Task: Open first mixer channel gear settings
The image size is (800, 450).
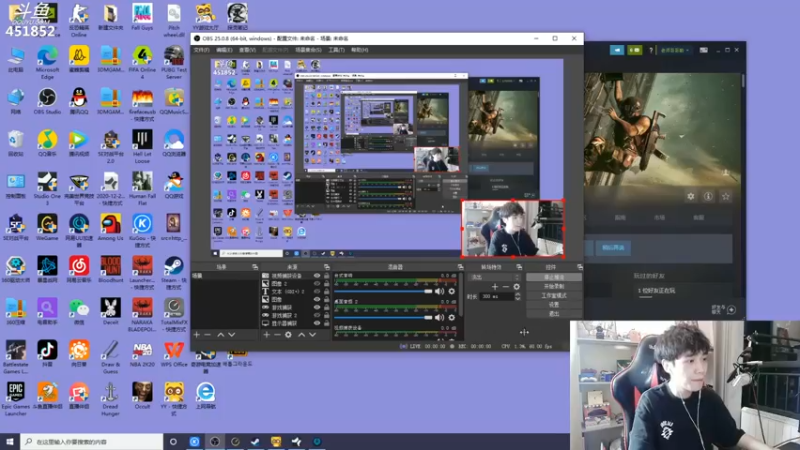Action: pos(452,291)
